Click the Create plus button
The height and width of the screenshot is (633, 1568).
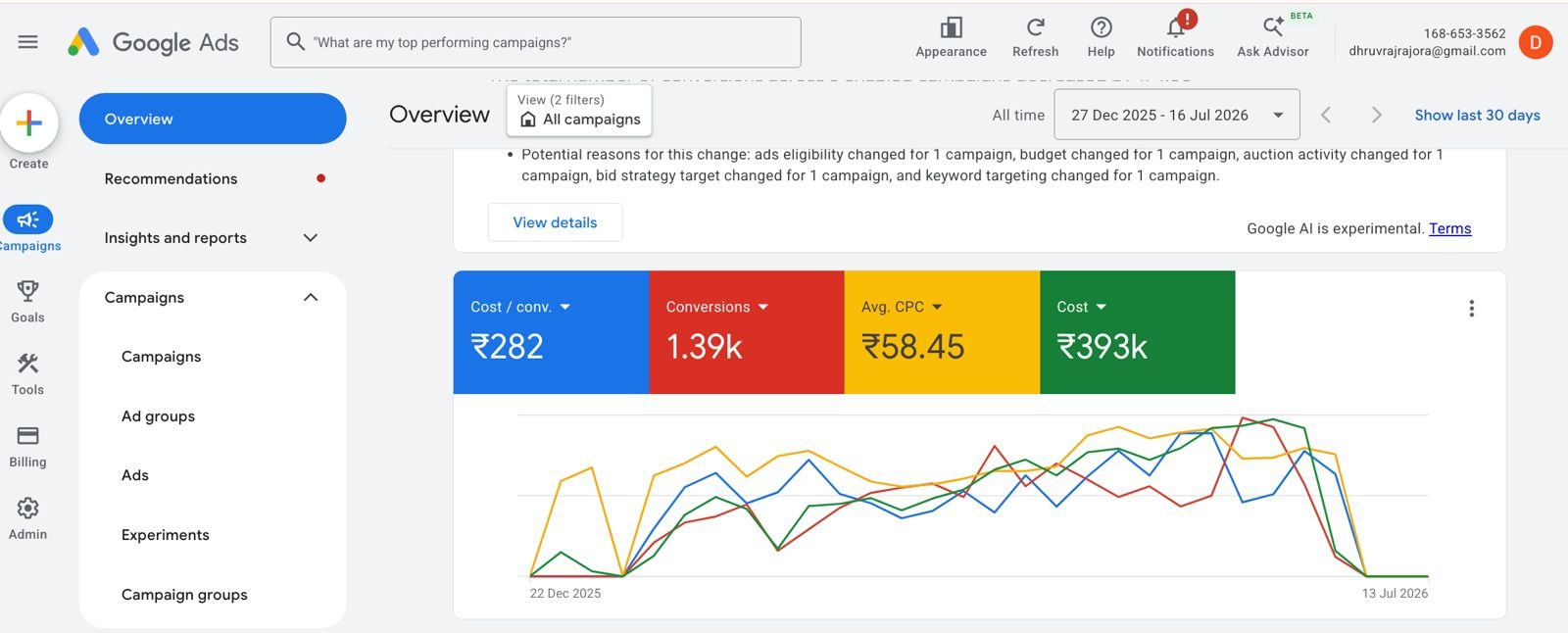coord(29,122)
